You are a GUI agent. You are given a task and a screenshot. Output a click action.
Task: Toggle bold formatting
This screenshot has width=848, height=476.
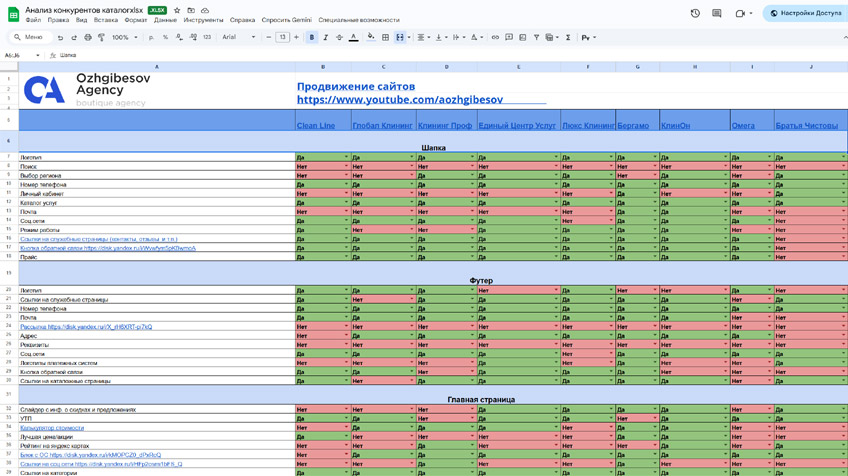[312, 38]
